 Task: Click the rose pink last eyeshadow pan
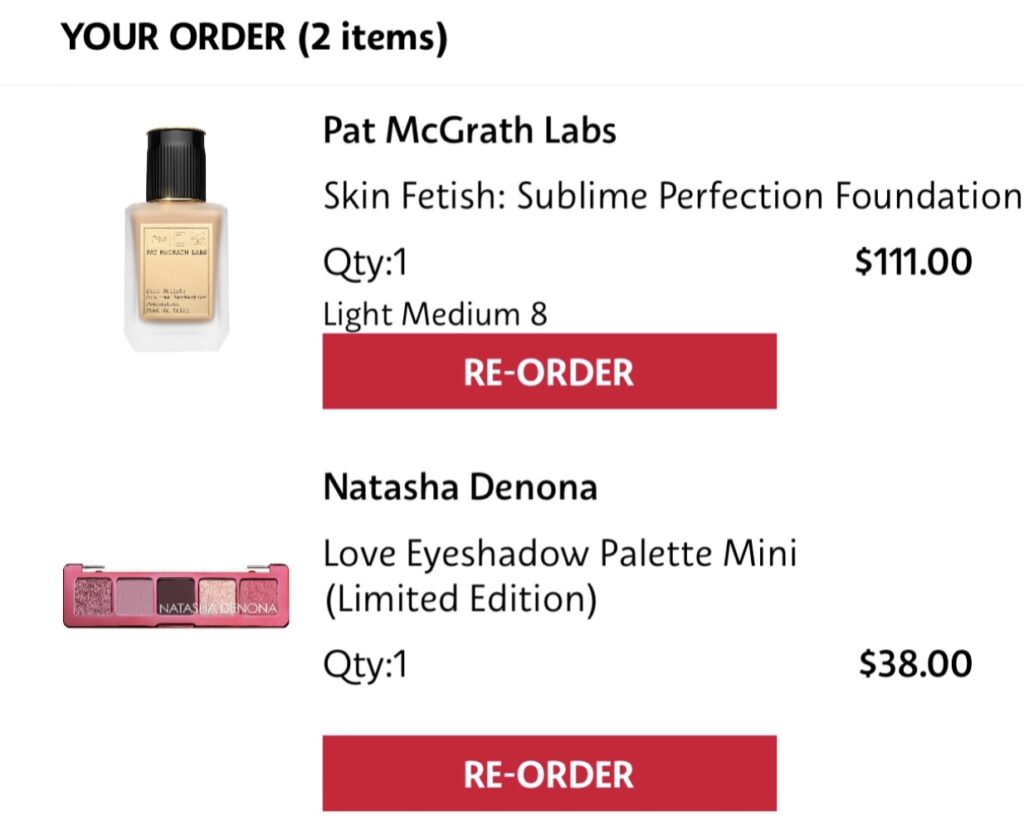(x=259, y=597)
